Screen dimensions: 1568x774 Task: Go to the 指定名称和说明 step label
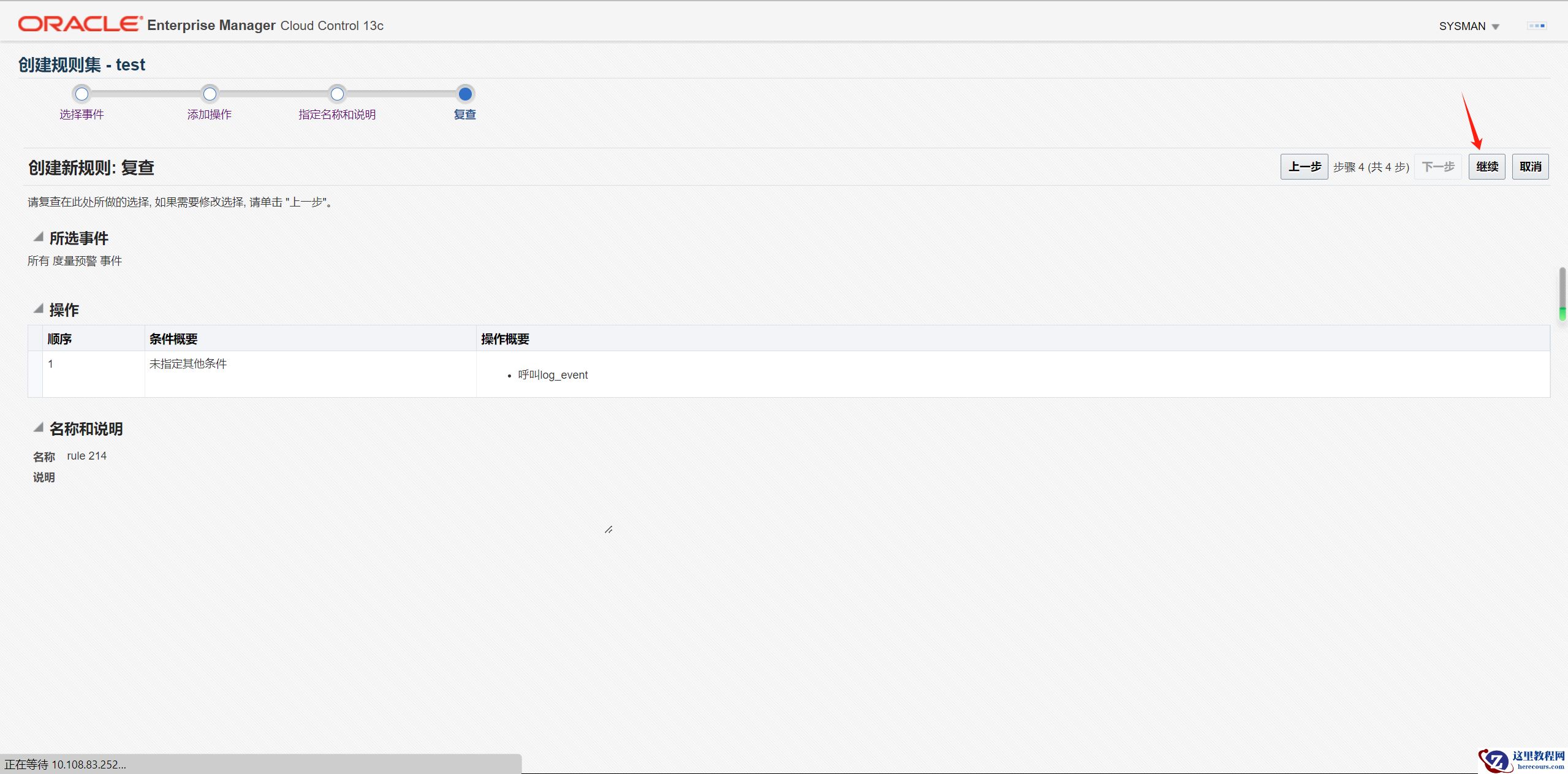[337, 115]
